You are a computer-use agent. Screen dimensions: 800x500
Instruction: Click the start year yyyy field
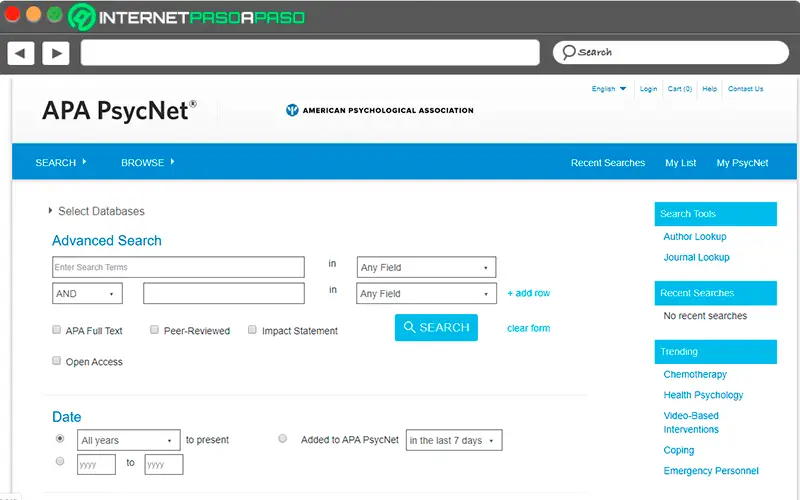(96, 464)
